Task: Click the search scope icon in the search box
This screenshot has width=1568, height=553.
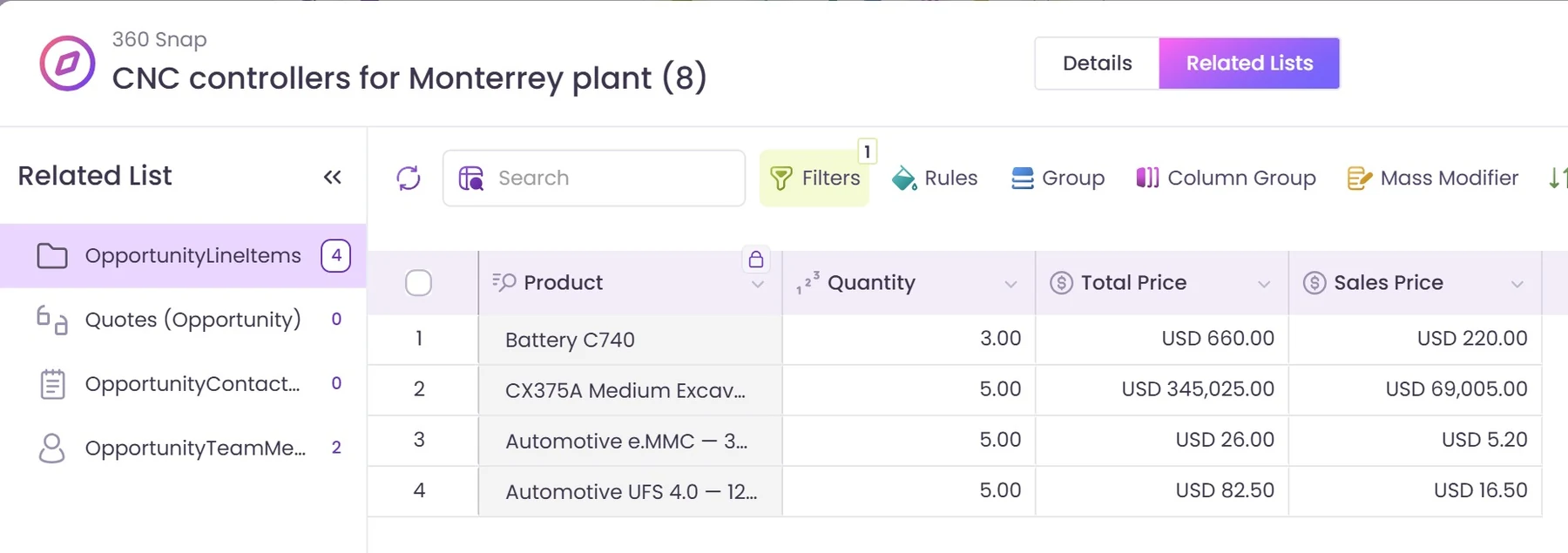Action: [471, 179]
